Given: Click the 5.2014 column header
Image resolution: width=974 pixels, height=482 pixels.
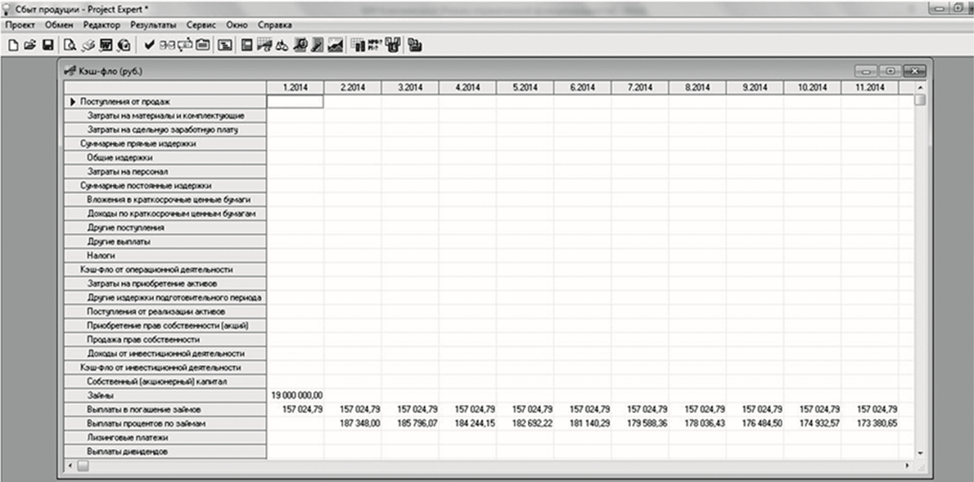Looking at the screenshot, I should 524,88.
